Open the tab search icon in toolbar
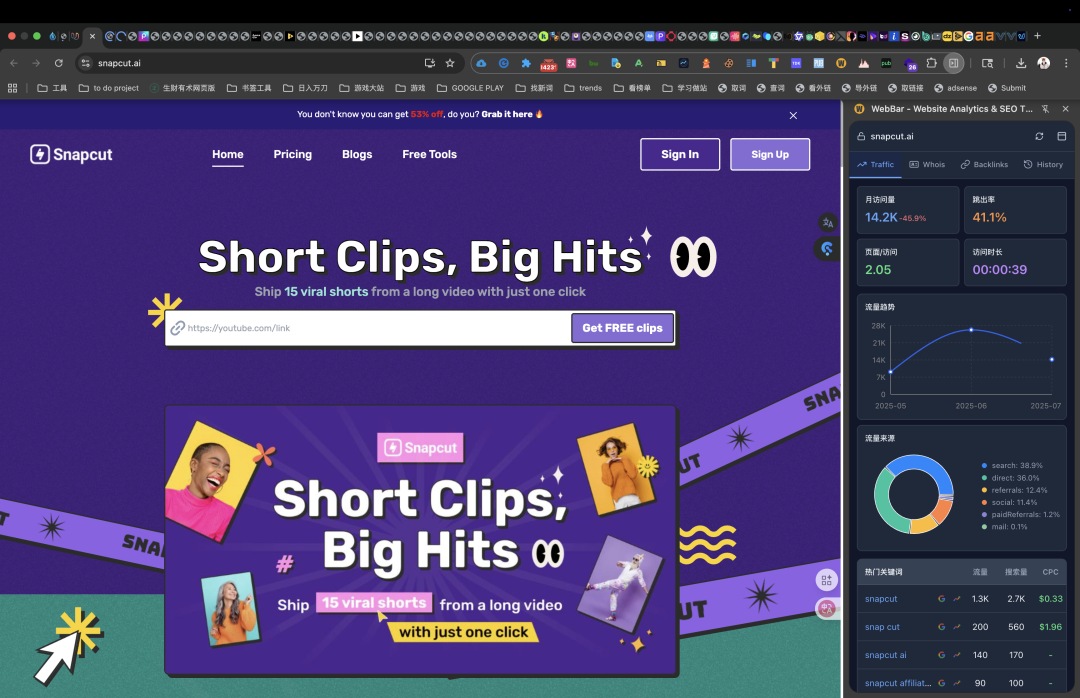 point(987,63)
